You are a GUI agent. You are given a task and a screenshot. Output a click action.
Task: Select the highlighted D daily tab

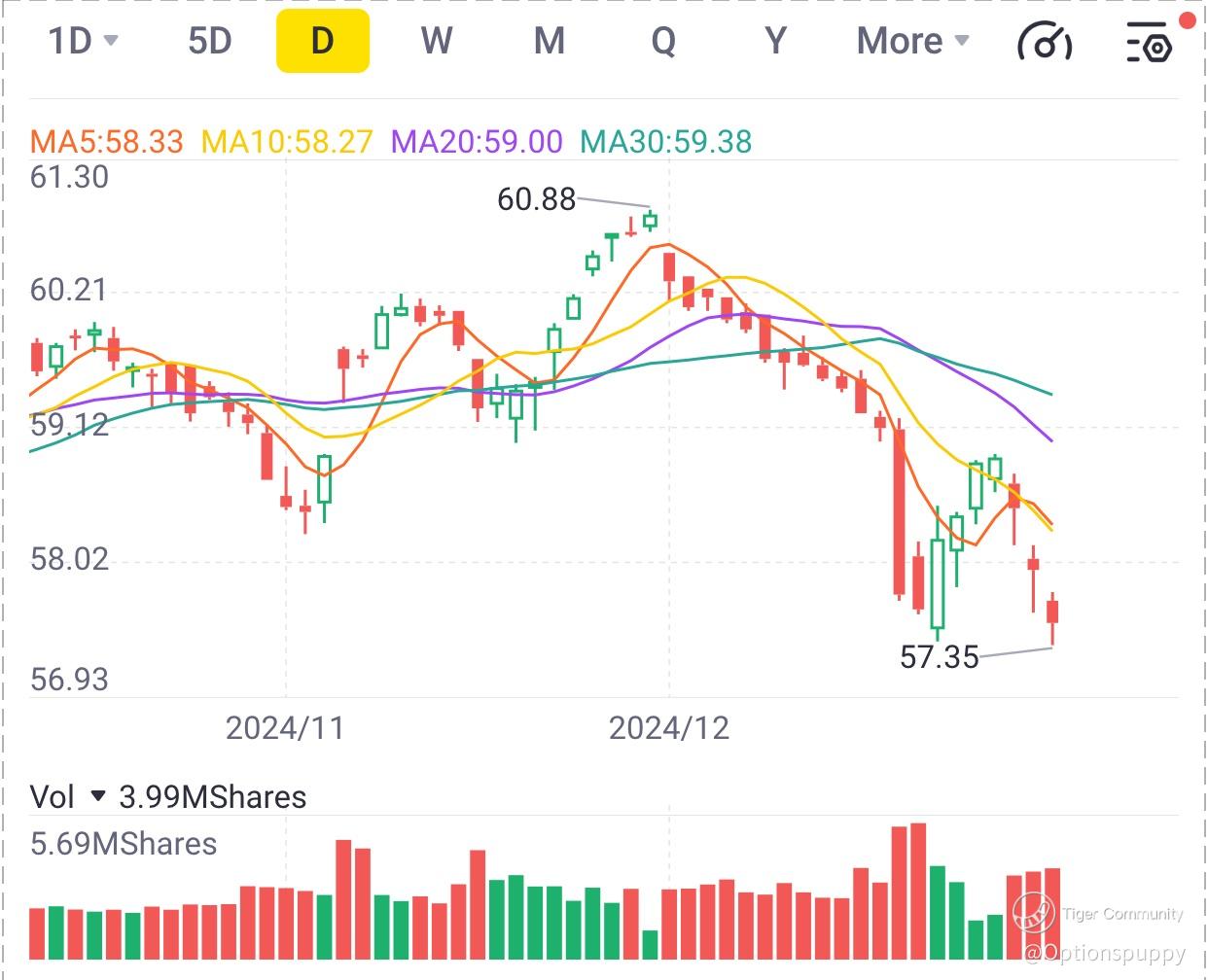[x=323, y=41]
